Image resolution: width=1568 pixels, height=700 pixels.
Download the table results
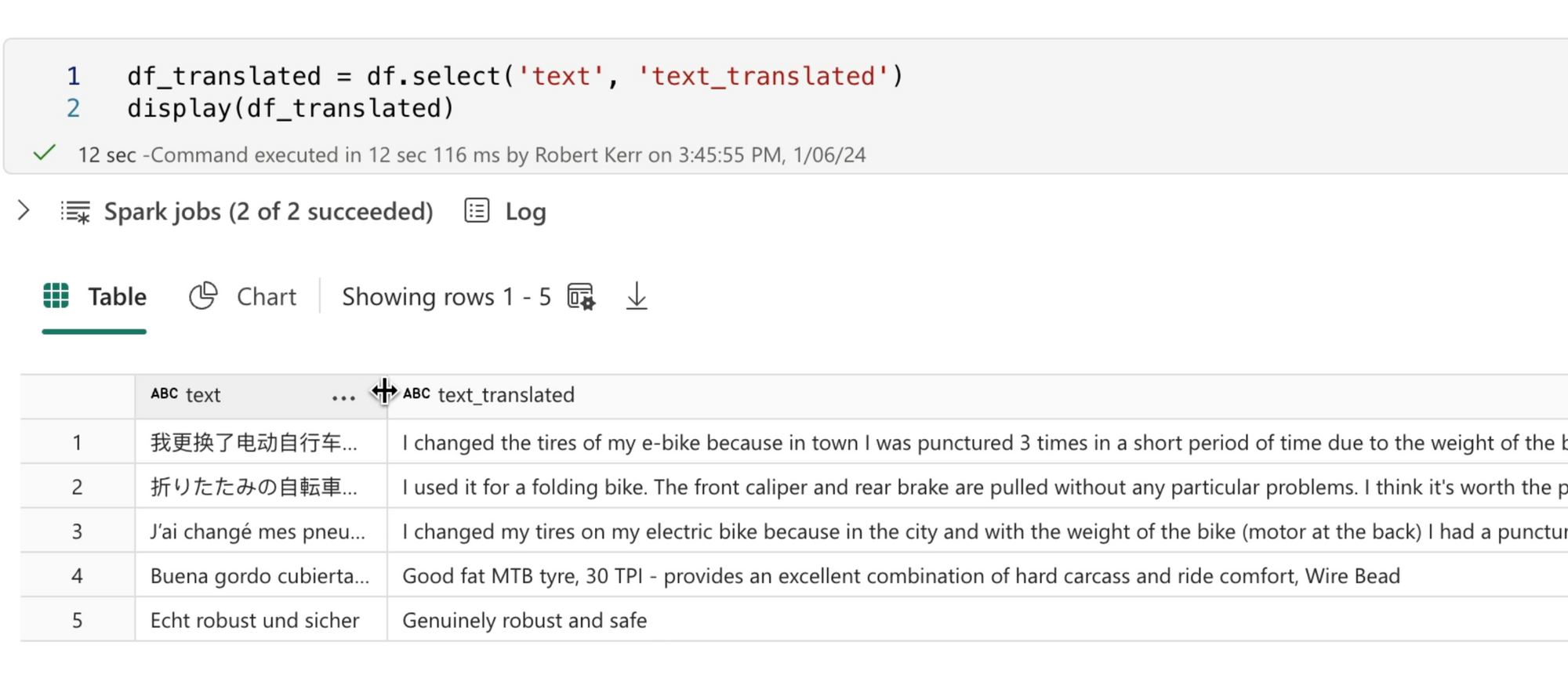[637, 296]
